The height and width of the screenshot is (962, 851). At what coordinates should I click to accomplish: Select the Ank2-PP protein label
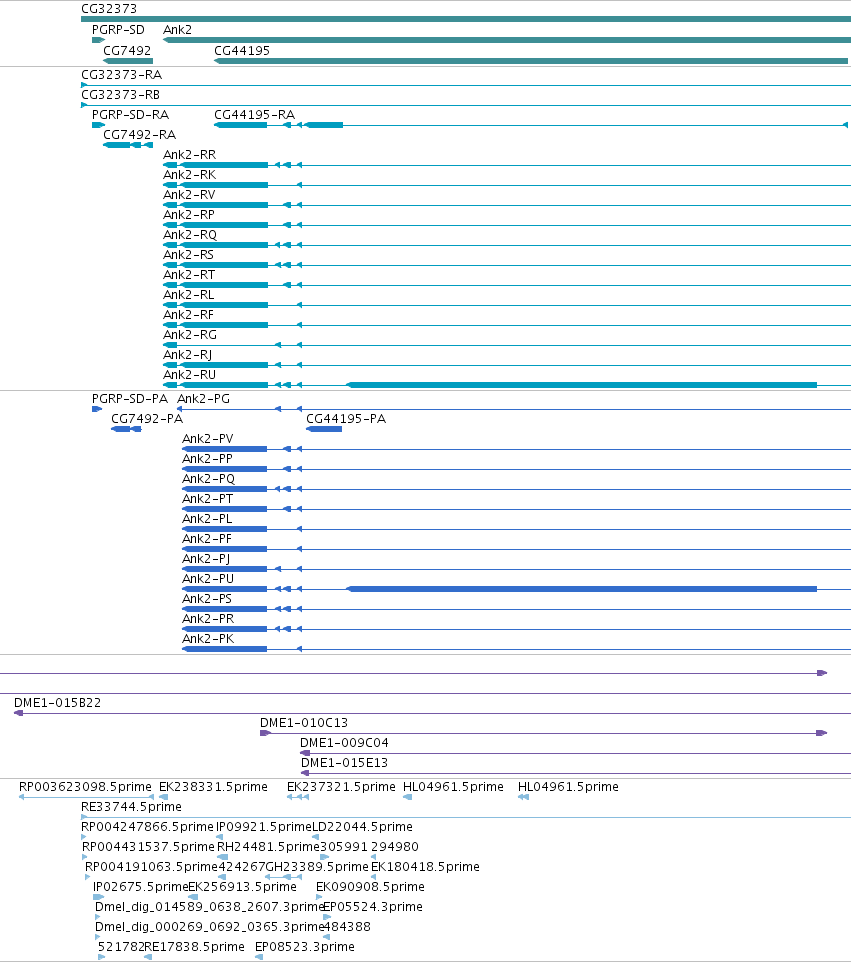[207, 459]
